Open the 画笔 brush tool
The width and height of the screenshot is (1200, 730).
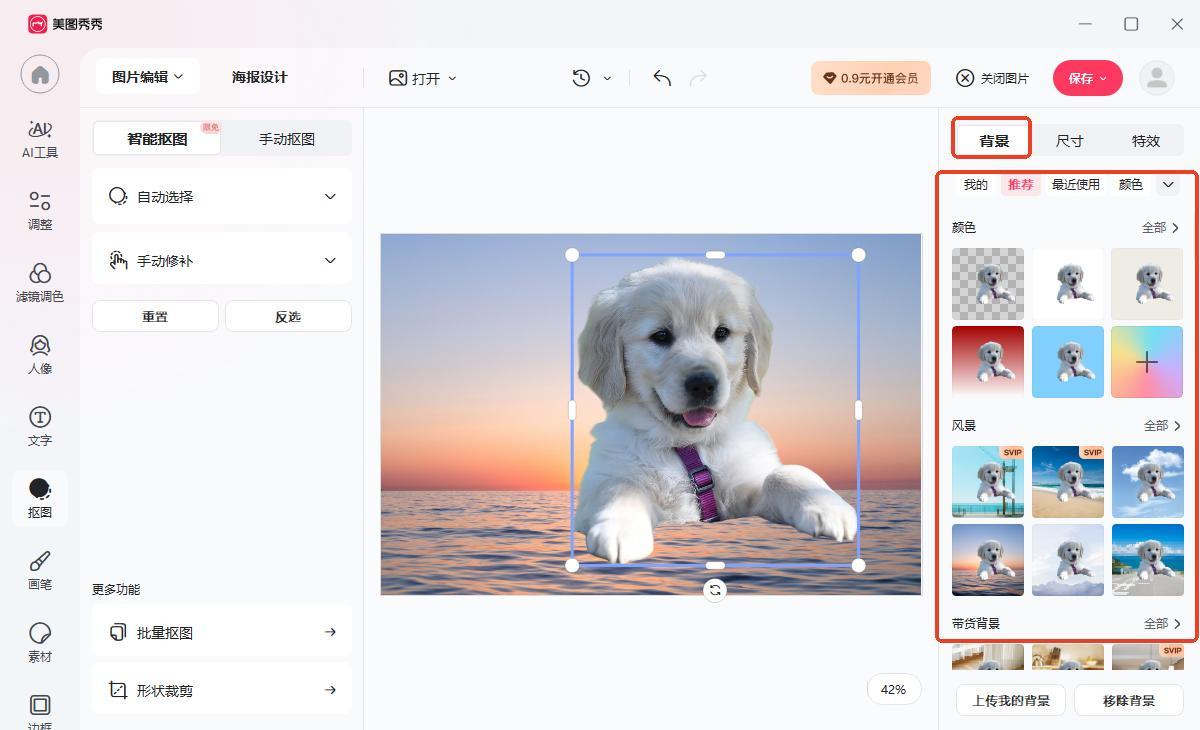pyautogui.click(x=40, y=570)
